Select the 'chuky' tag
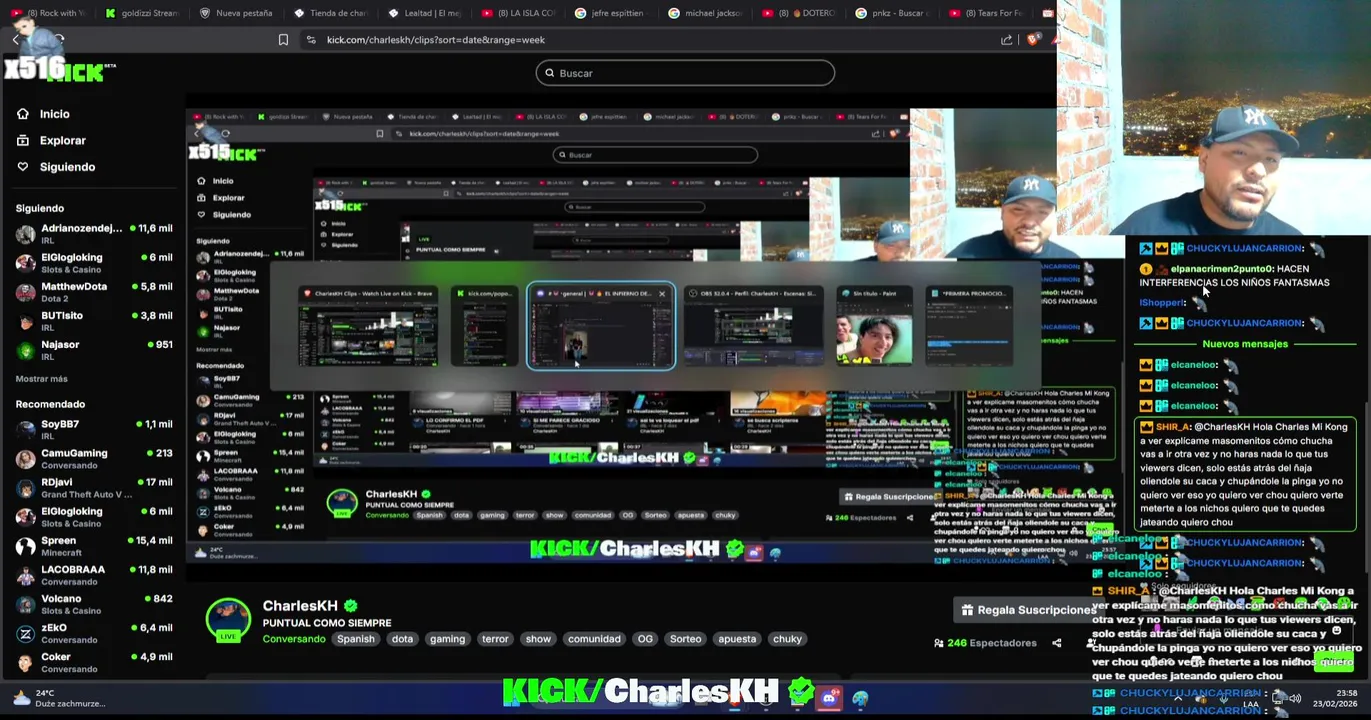Viewport: 1371px width, 720px height. [787, 639]
